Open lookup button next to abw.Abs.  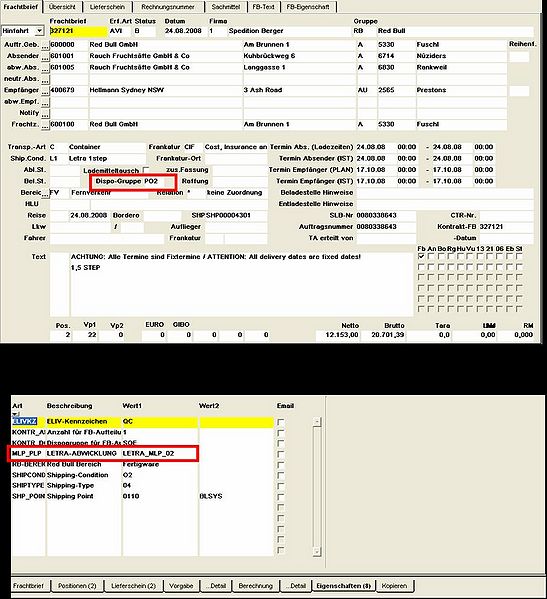45,69
